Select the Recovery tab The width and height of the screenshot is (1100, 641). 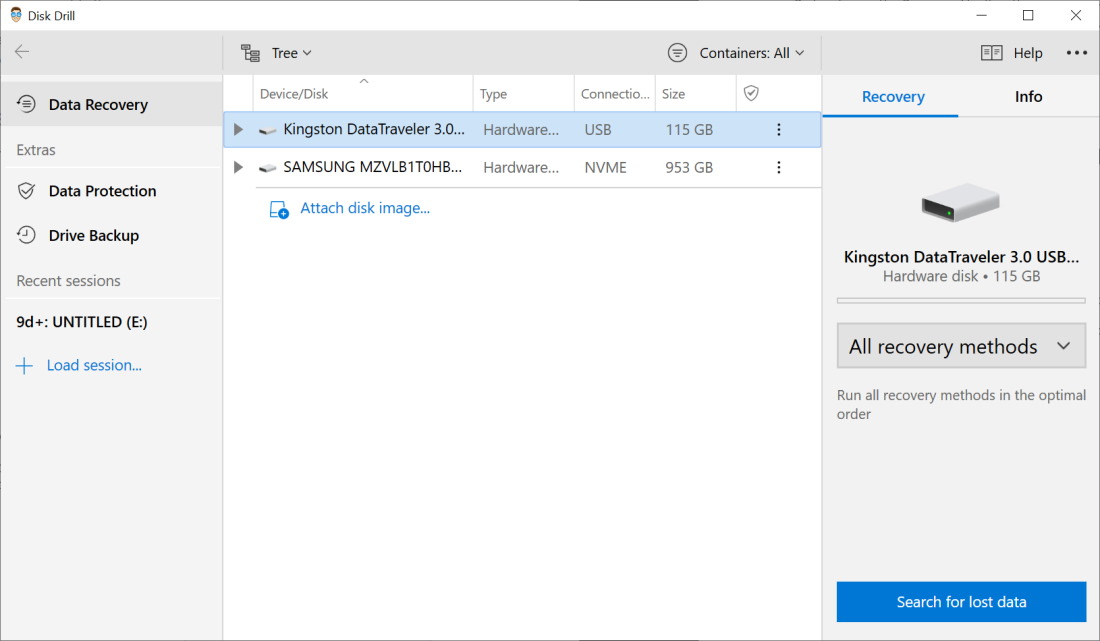point(892,97)
